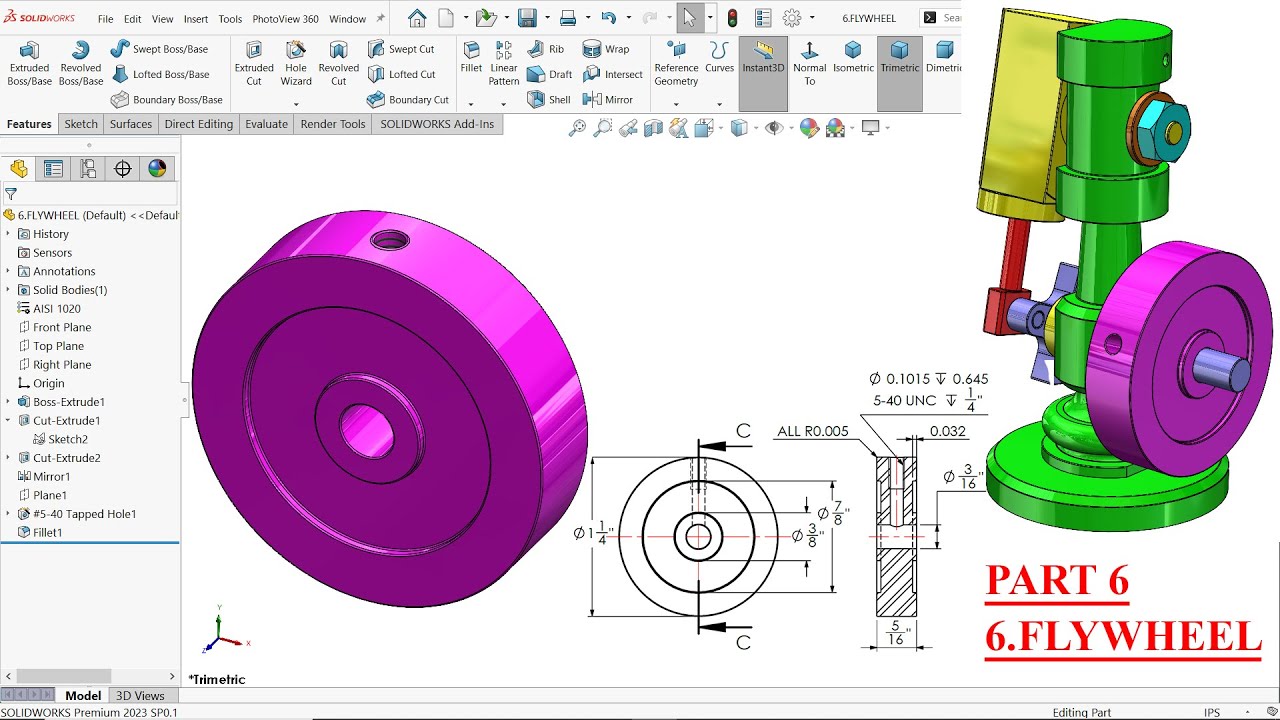Expand the Annotations tree node
The height and width of the screenshot is (720, 1280).
pos(8,271)
